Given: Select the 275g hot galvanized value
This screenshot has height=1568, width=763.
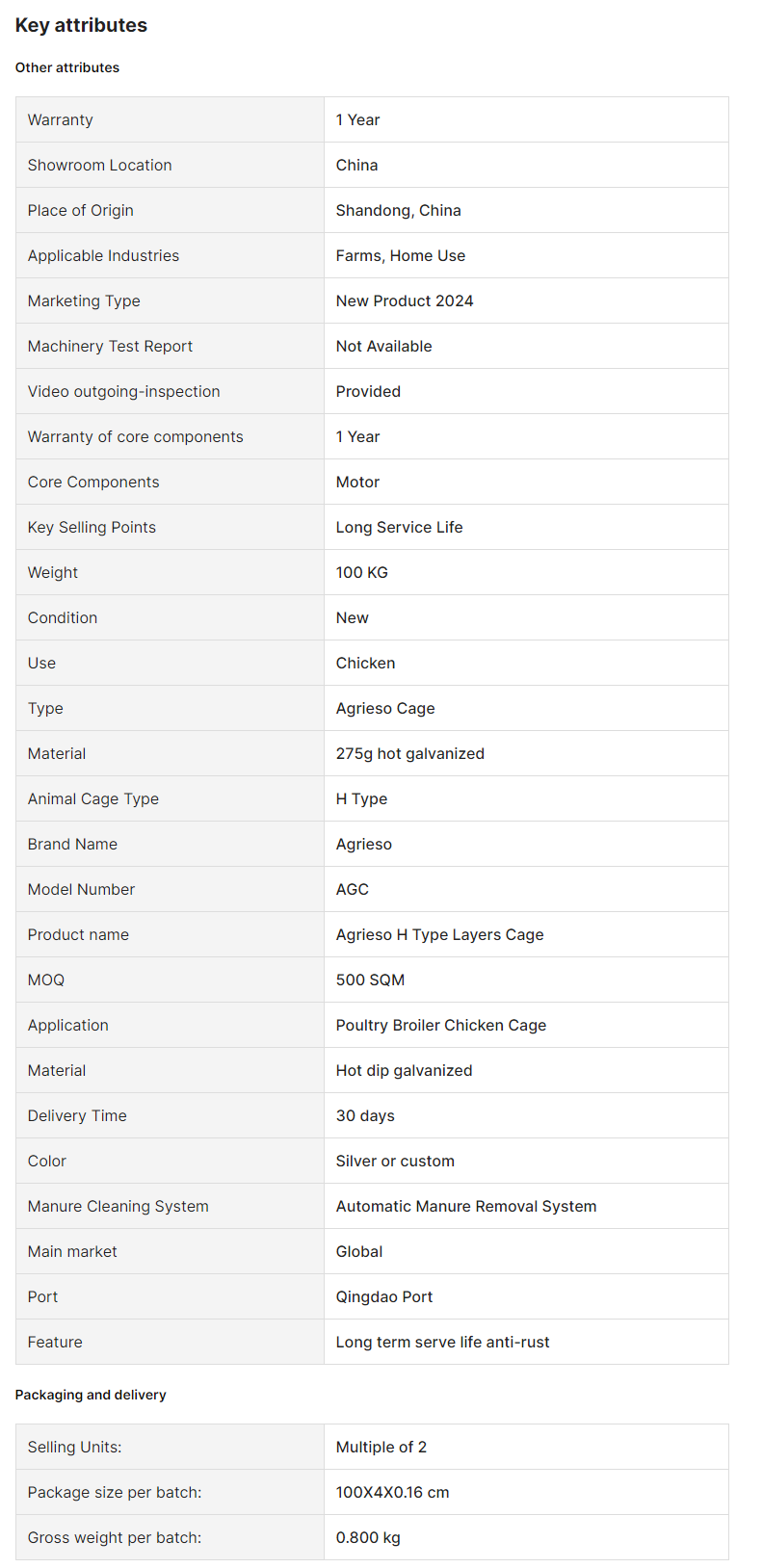Looking at the screenshot, I should coord(410,753).
